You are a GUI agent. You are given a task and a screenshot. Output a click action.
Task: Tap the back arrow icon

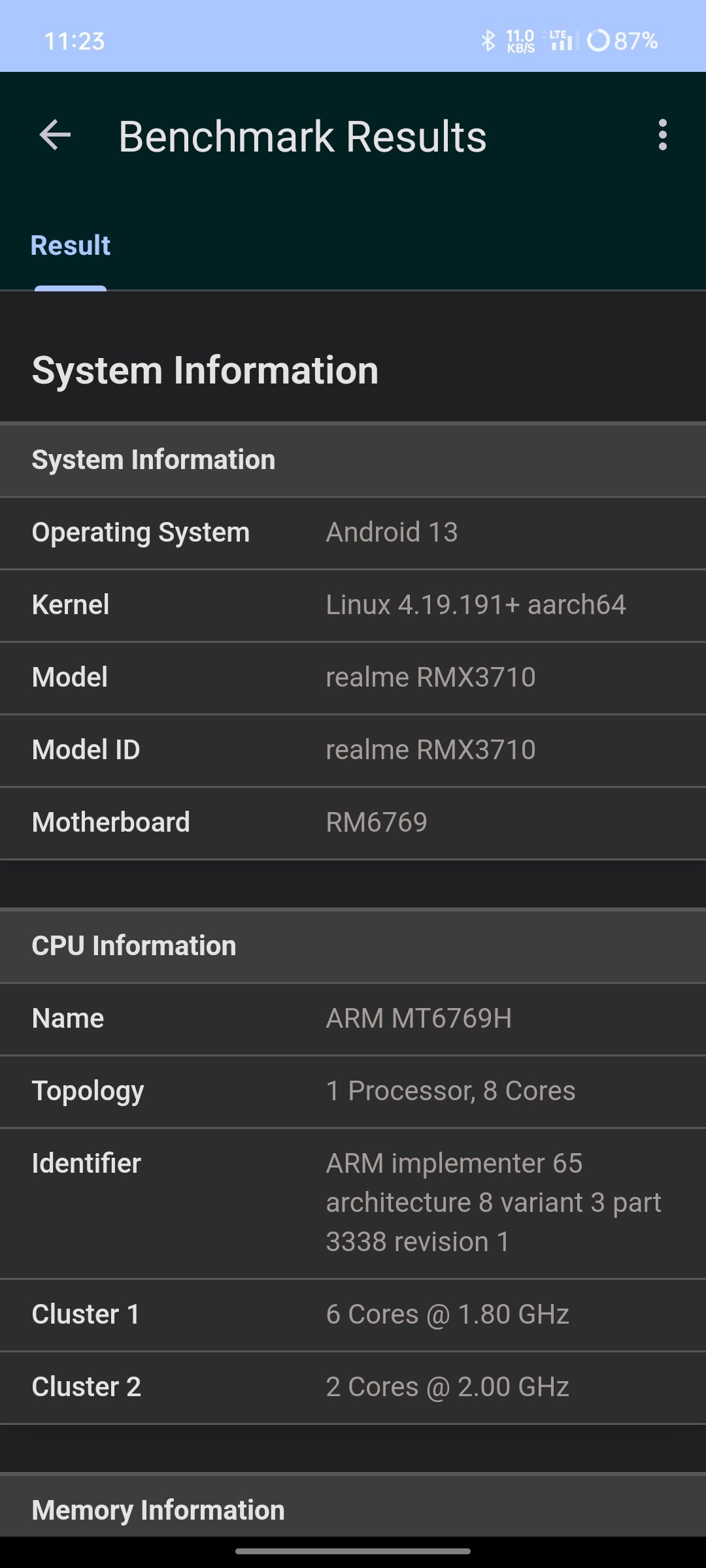point(55,136)
